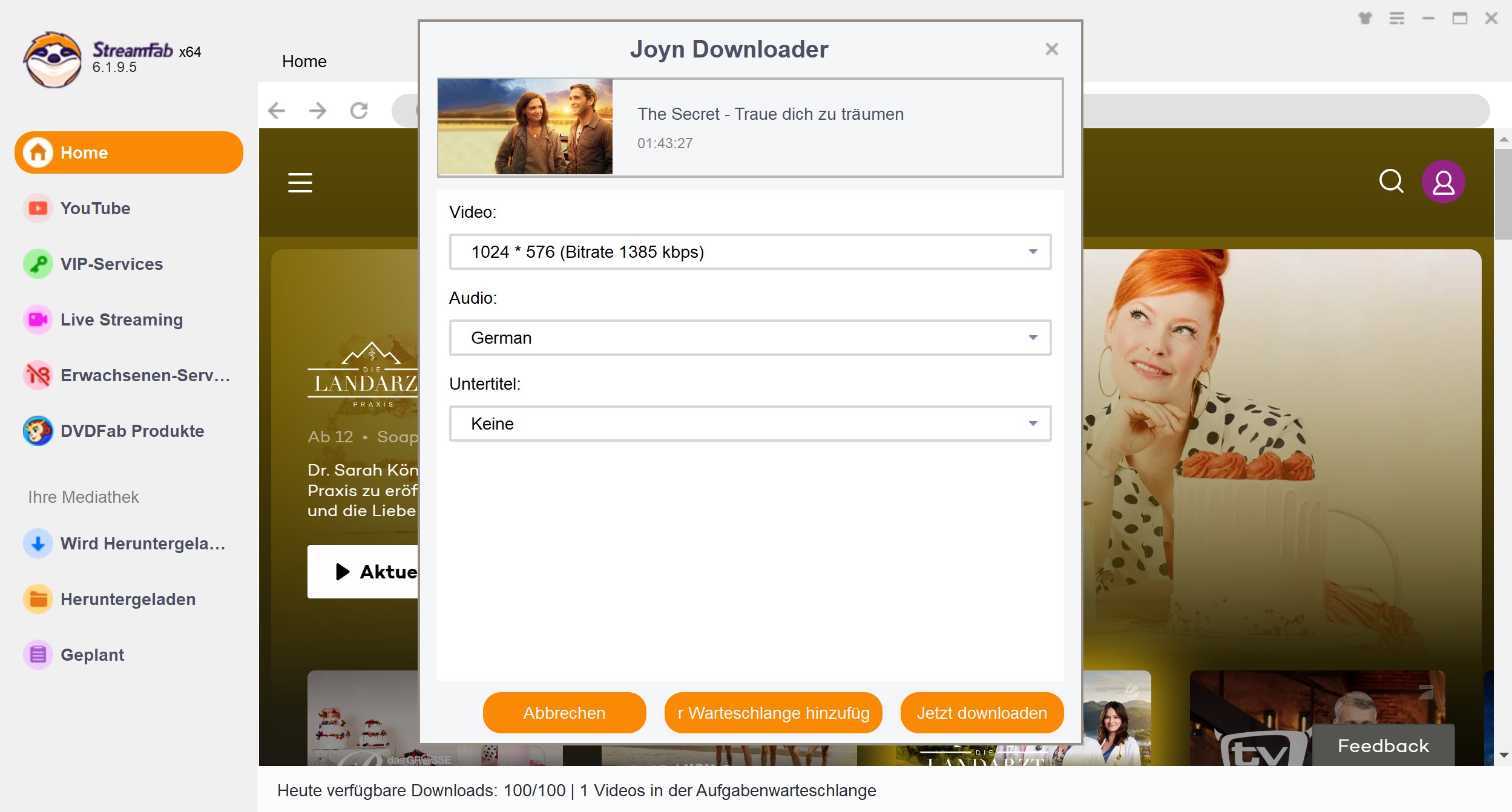Click the YouTube play icon
Image resolution: width=1512 pixels, height=812 pixels.
tap(38, 208)
